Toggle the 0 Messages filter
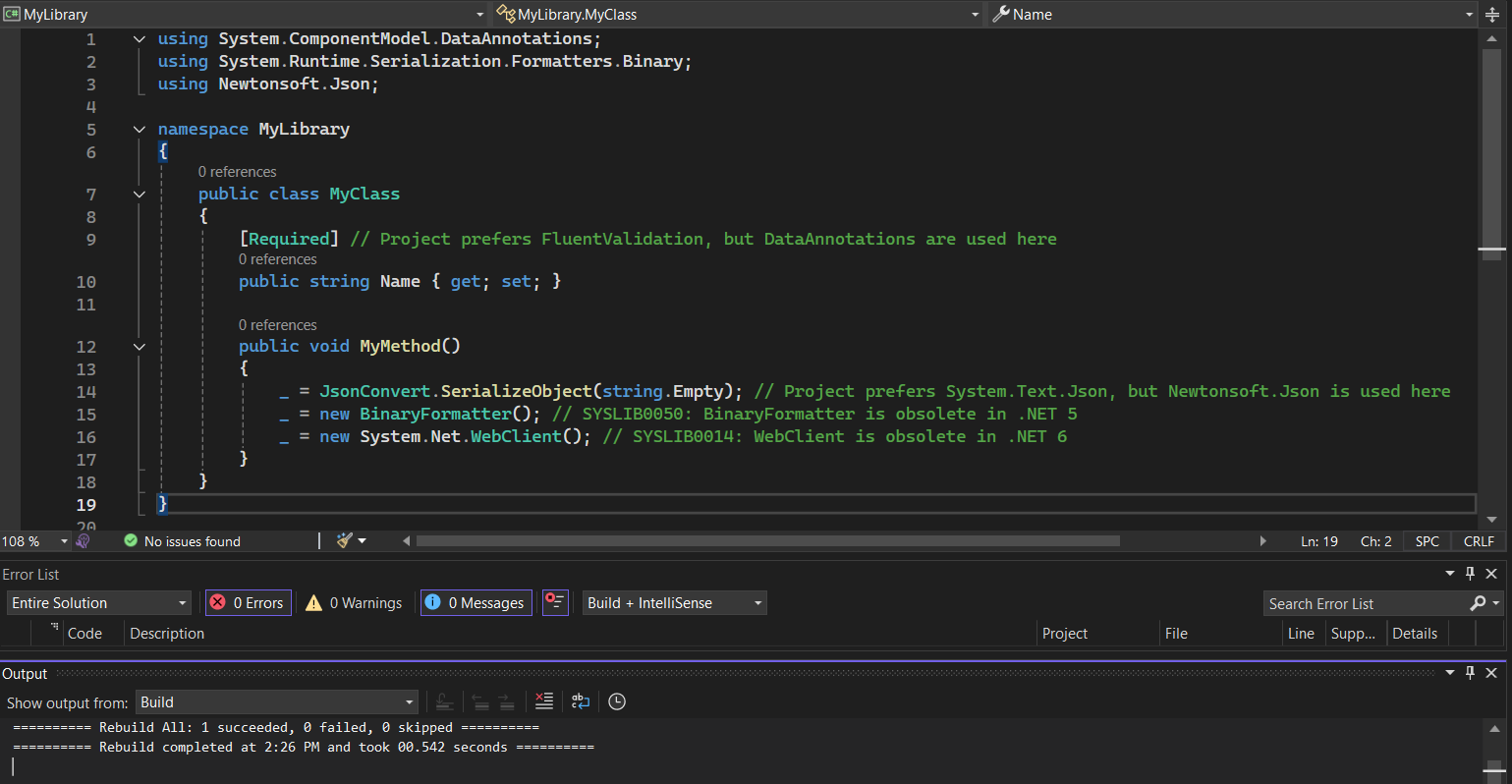Viewport: 1512px width, 784px height. [476, 603]
